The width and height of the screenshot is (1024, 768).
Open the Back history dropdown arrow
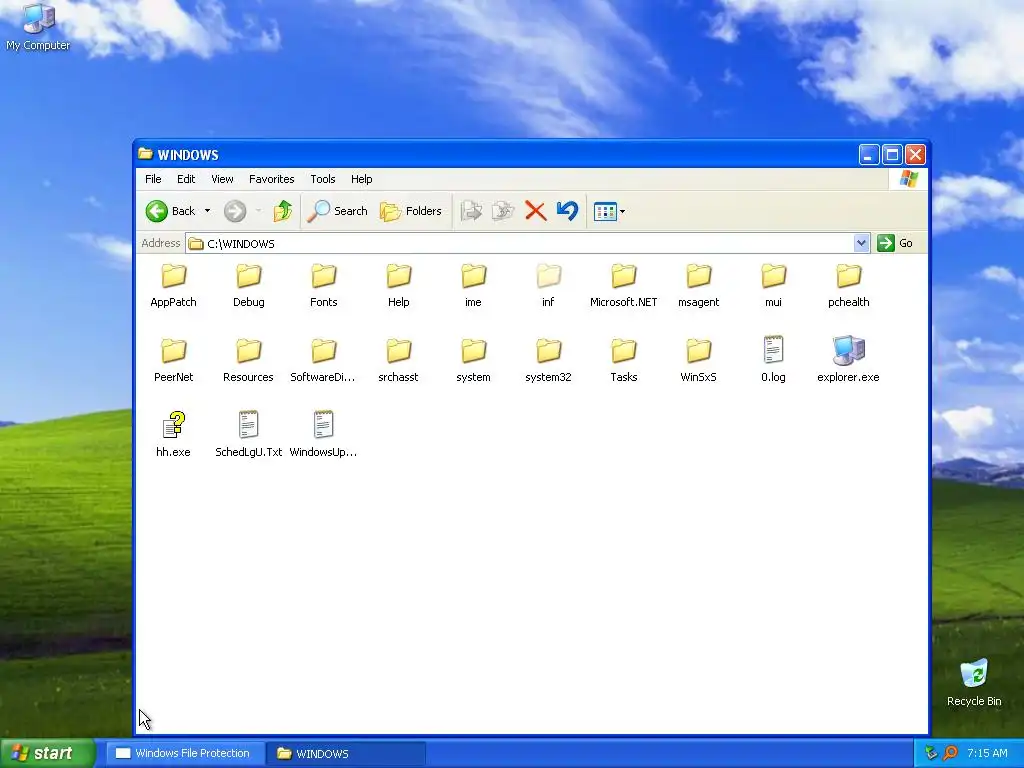(x=207, y=211)
